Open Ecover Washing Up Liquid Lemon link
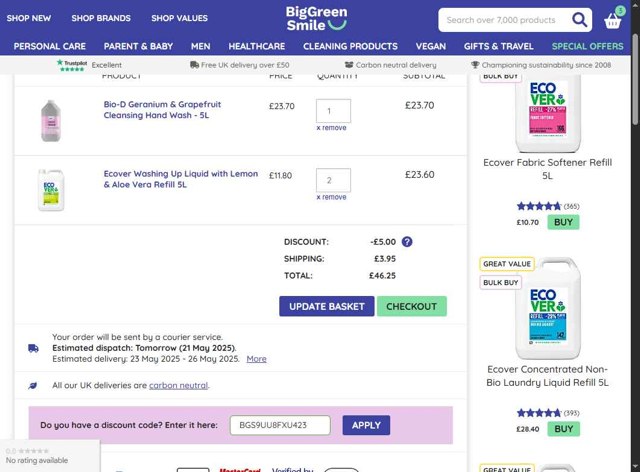 click(181, 179)
